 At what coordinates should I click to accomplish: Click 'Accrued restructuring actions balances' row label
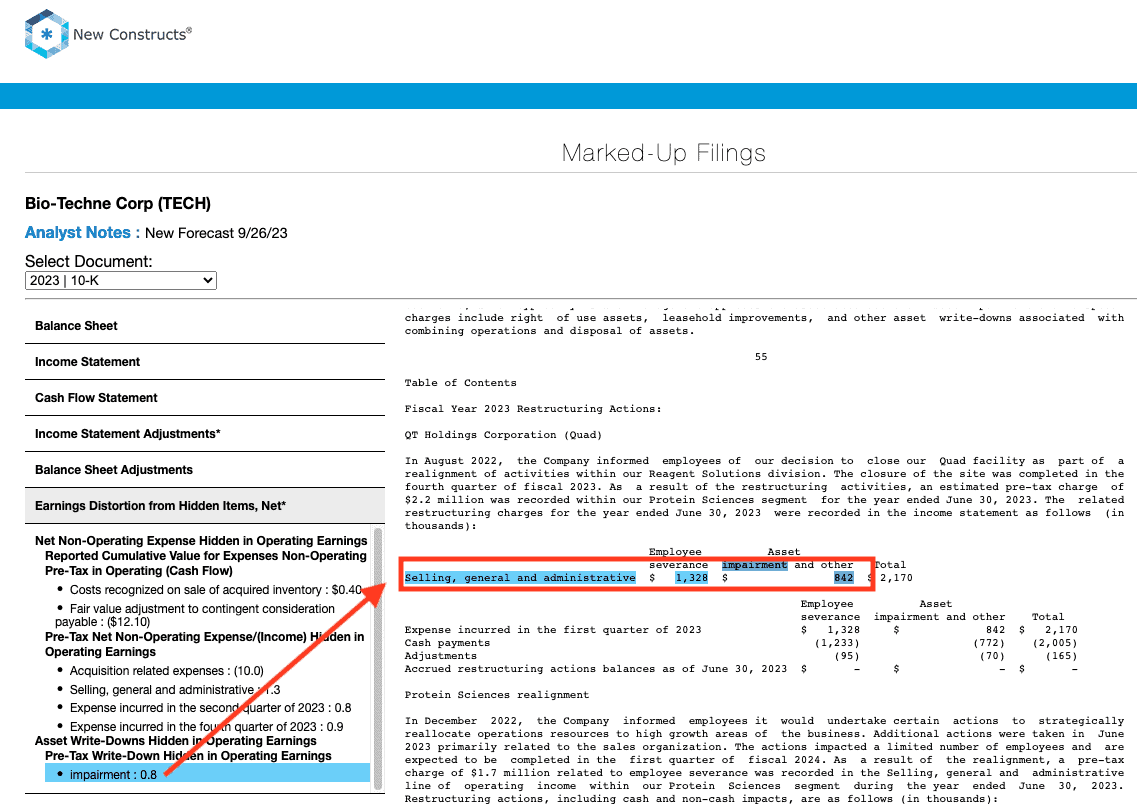pos(595,669)
